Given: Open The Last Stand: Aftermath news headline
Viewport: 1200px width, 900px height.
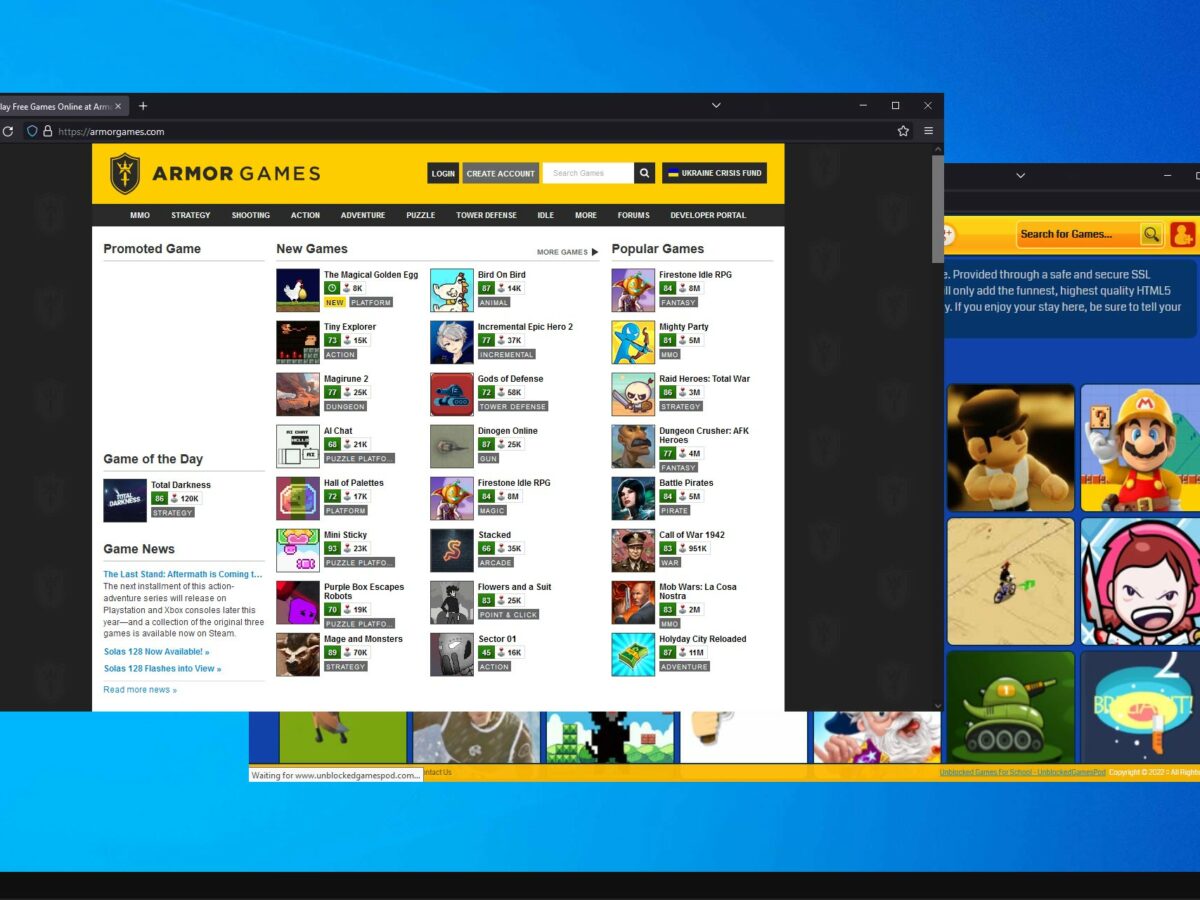Looking at the screenshot, I should [x=183, y=575].
